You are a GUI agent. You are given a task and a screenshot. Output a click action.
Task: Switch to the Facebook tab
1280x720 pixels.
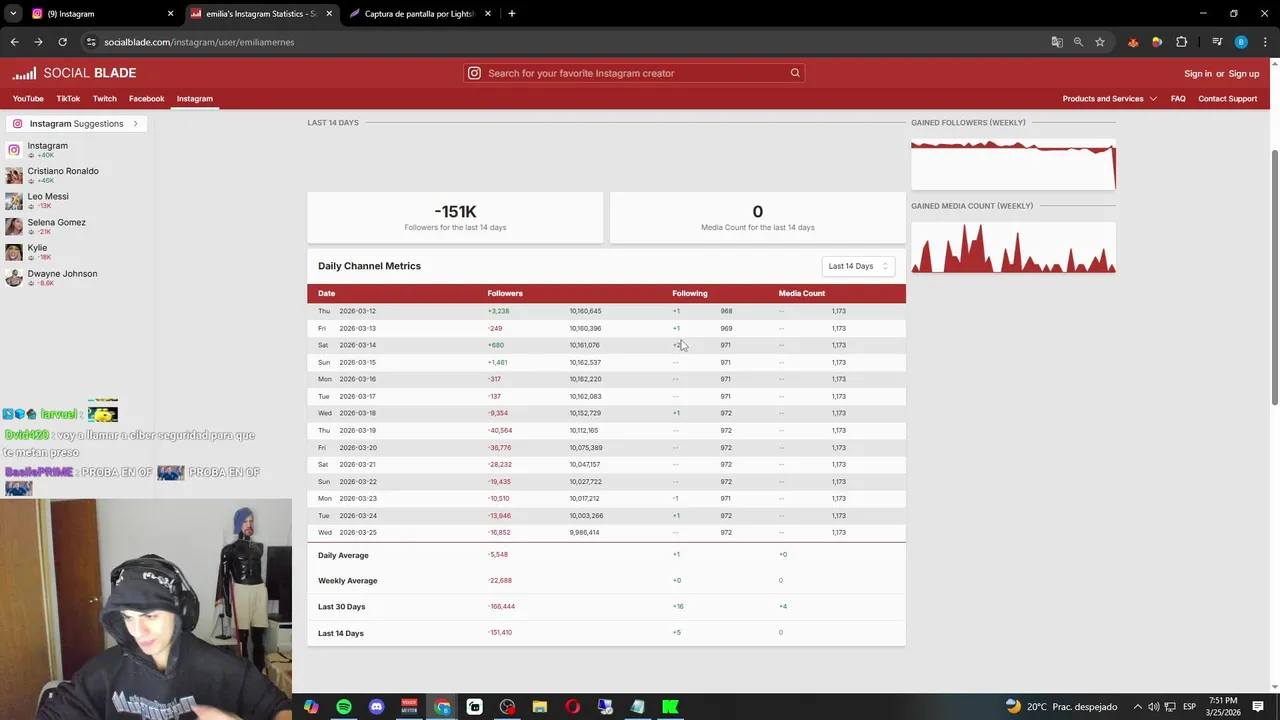(x=146, y=99)
